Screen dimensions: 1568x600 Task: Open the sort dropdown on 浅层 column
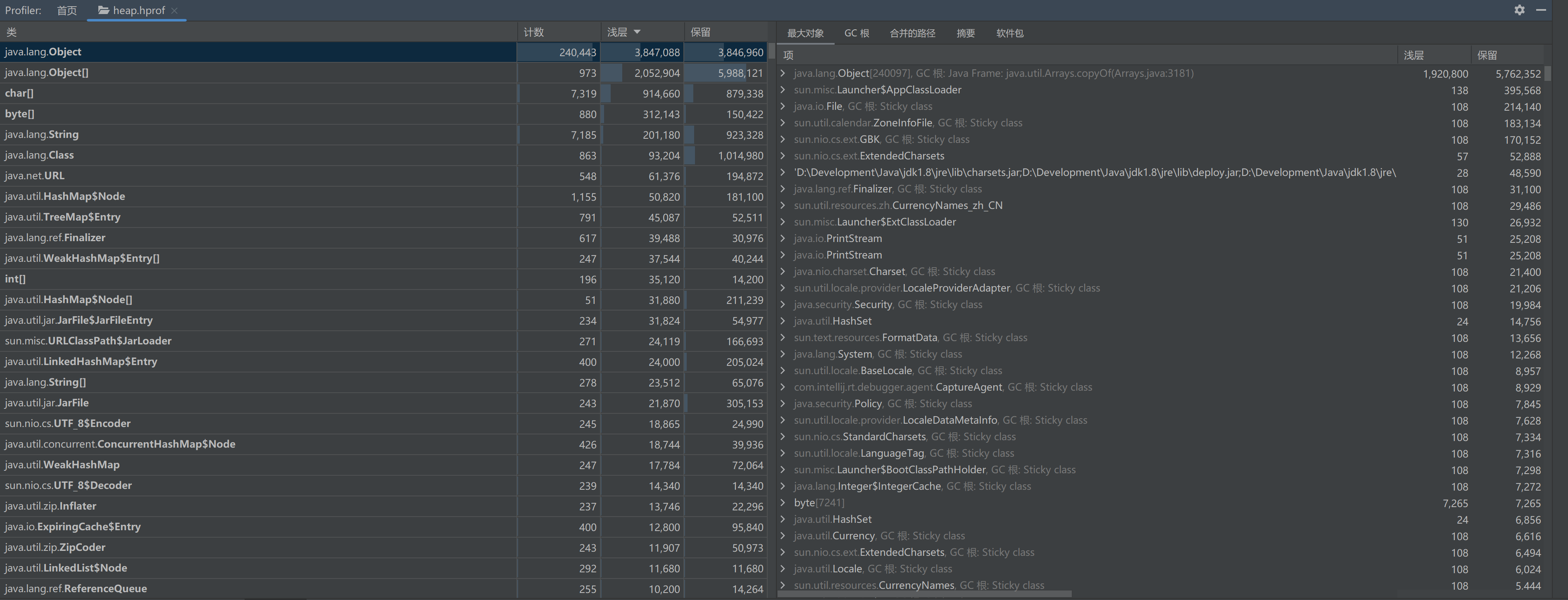[x=636, y=32]
